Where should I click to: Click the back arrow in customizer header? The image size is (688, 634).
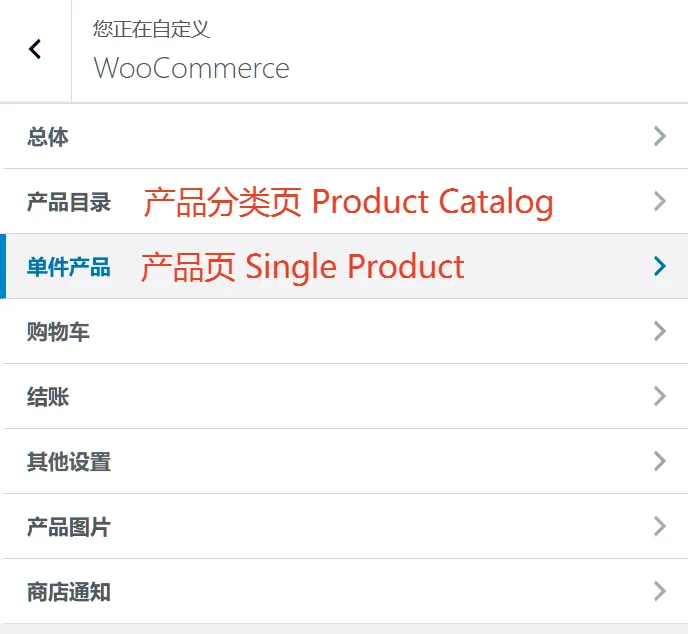pyautogui.click(x=36, y=49)
